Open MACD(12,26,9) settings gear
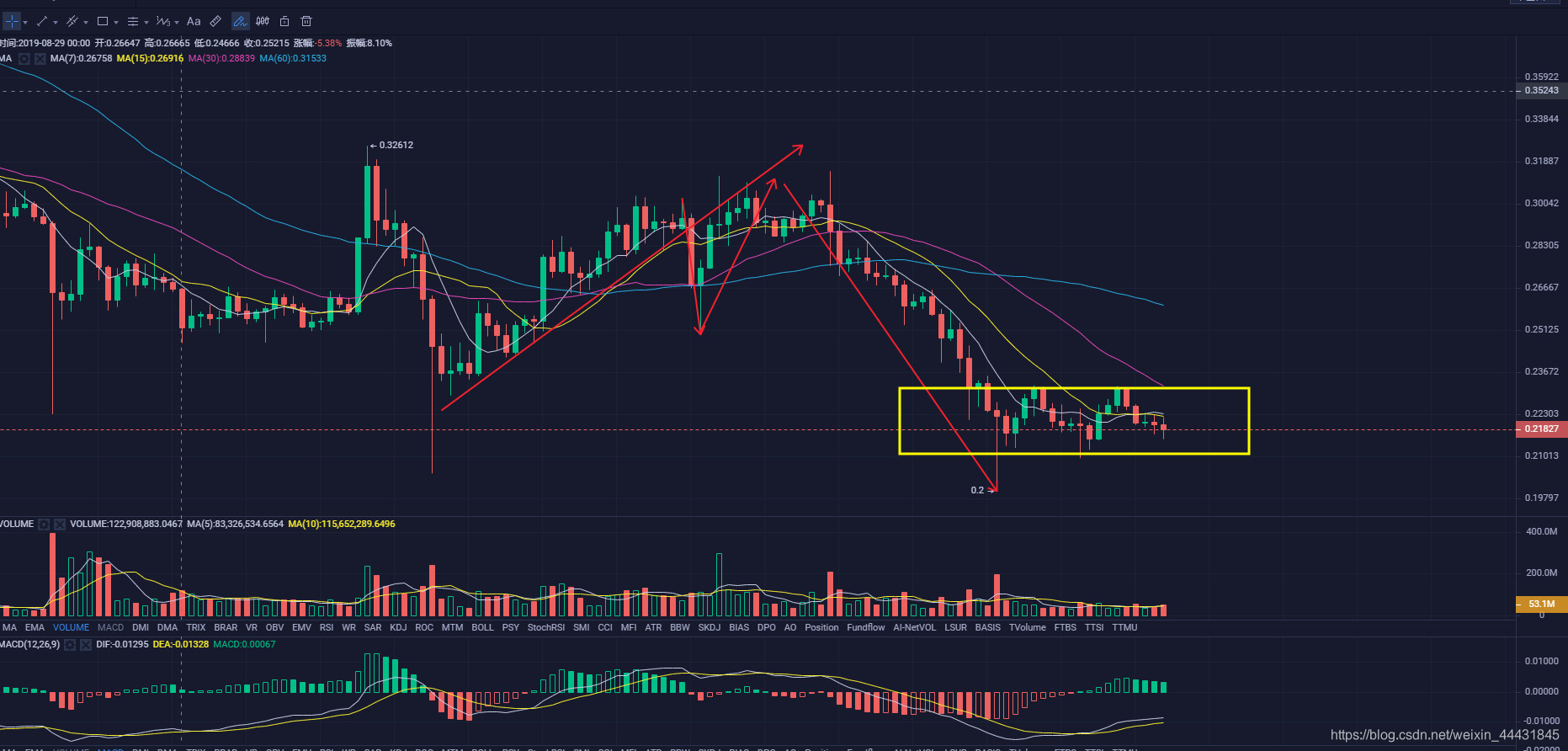Screen dimensions: 1568x751 [71, 645]
